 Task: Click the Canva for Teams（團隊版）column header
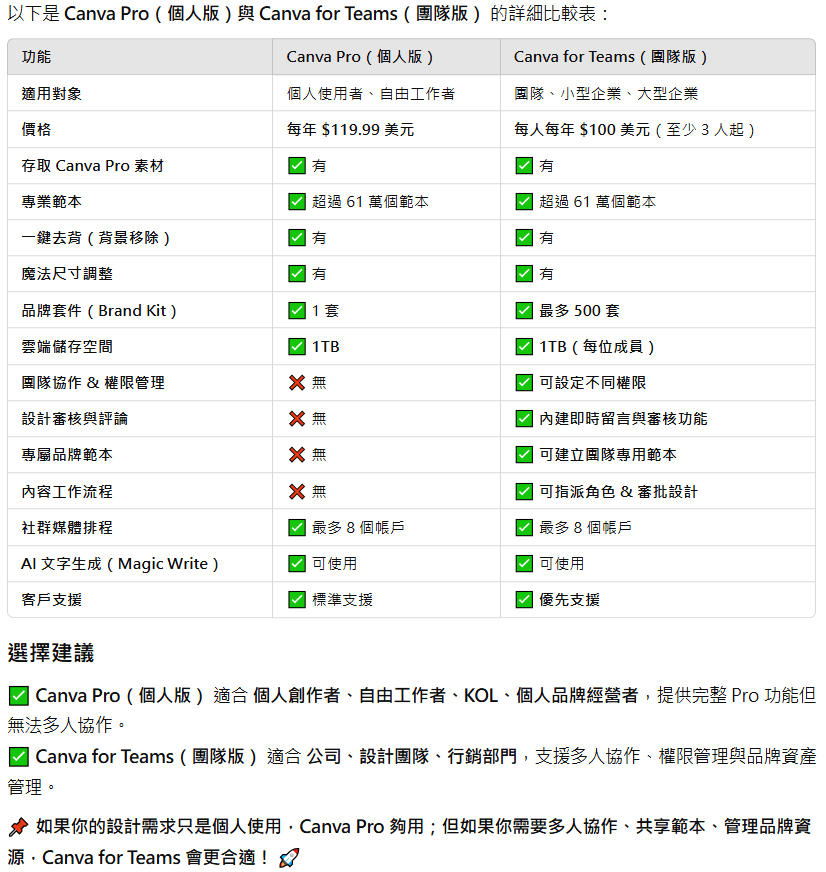pos(611,57)
